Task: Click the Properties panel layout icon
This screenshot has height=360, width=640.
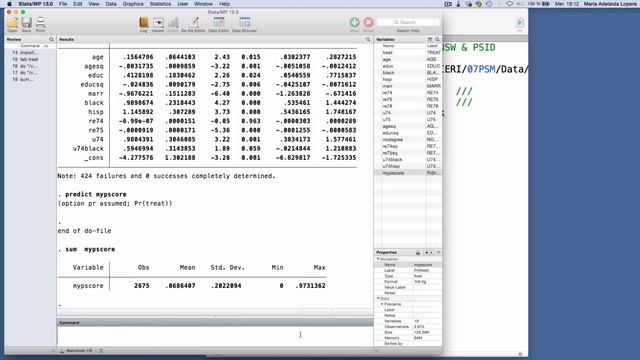Action: click(438, 253)
